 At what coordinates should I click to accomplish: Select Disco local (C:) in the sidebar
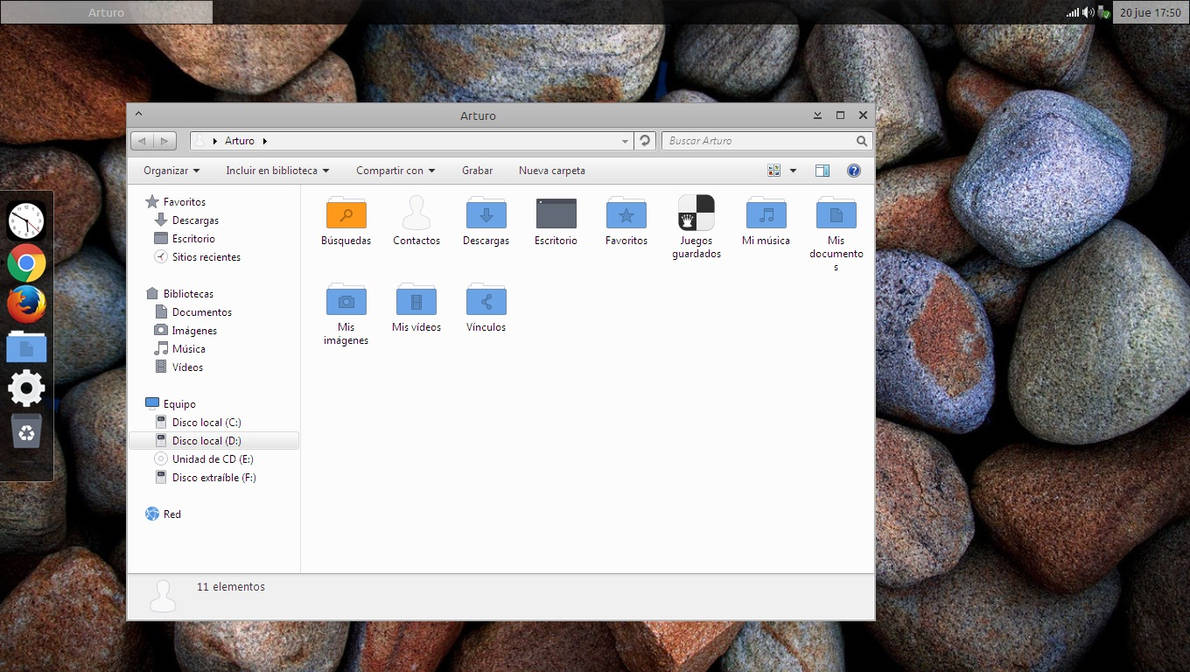[x=206, y=422]
